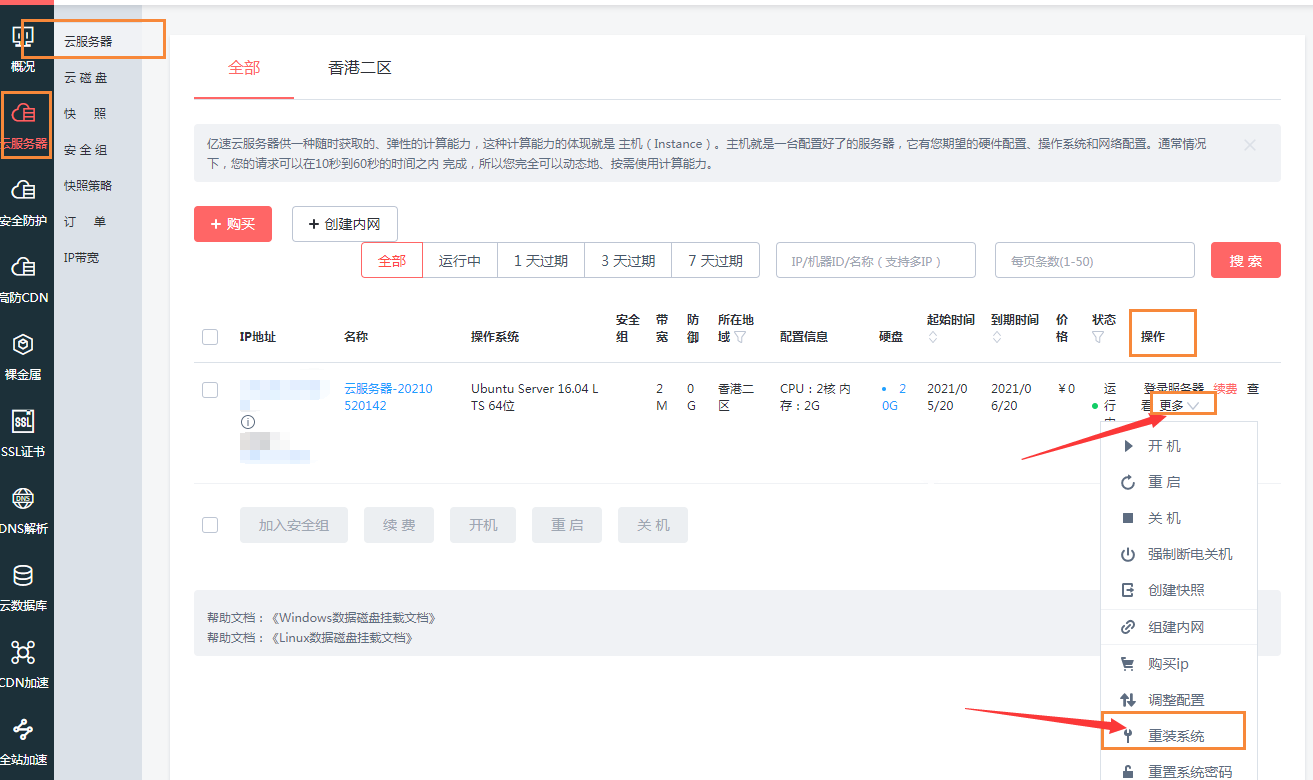Click the 20G disk link in 硬盘 column
This screenshot has width=1313, height=780.
[895, 397]
